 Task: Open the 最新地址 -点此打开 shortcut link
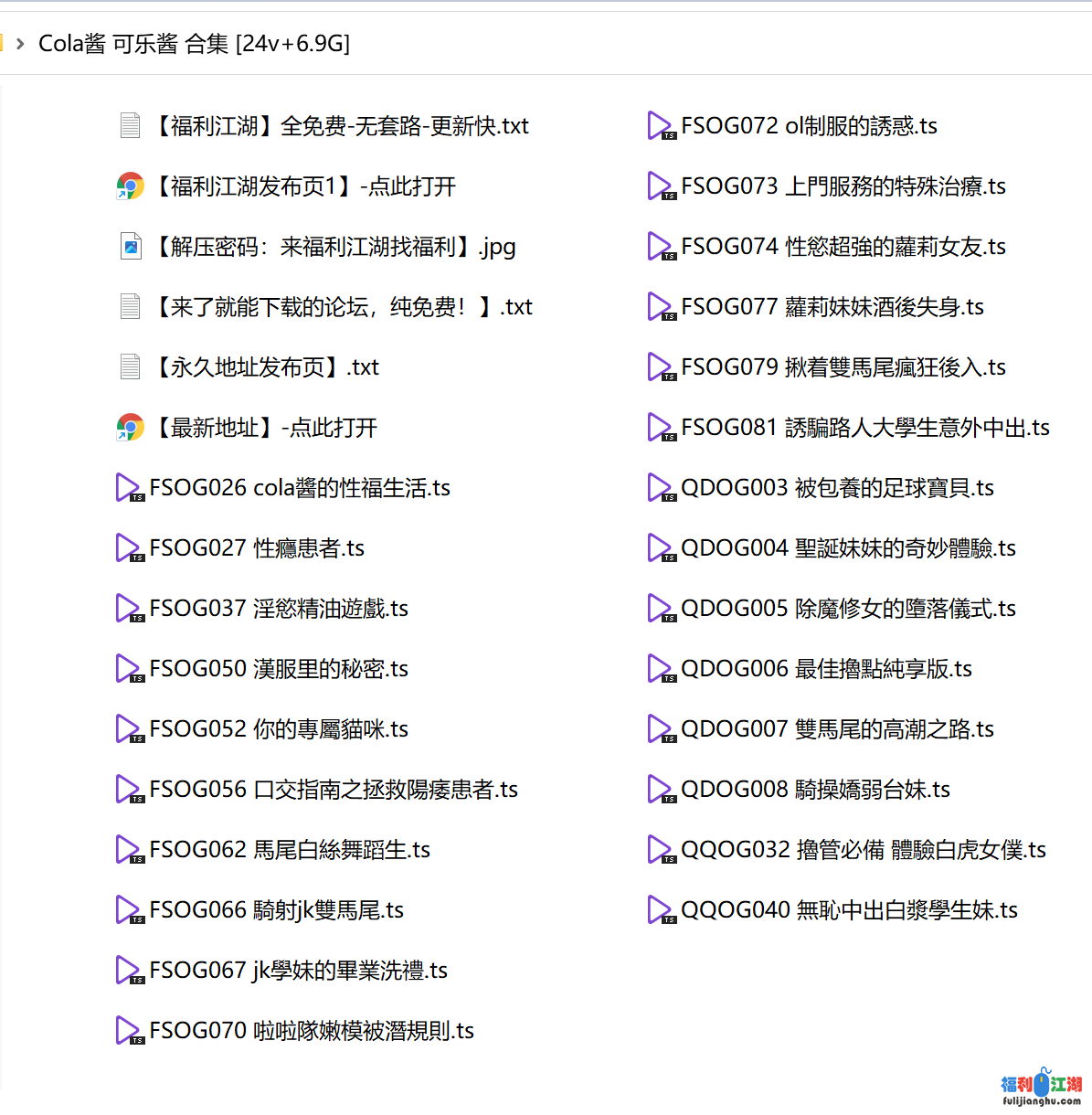[263, 427]
